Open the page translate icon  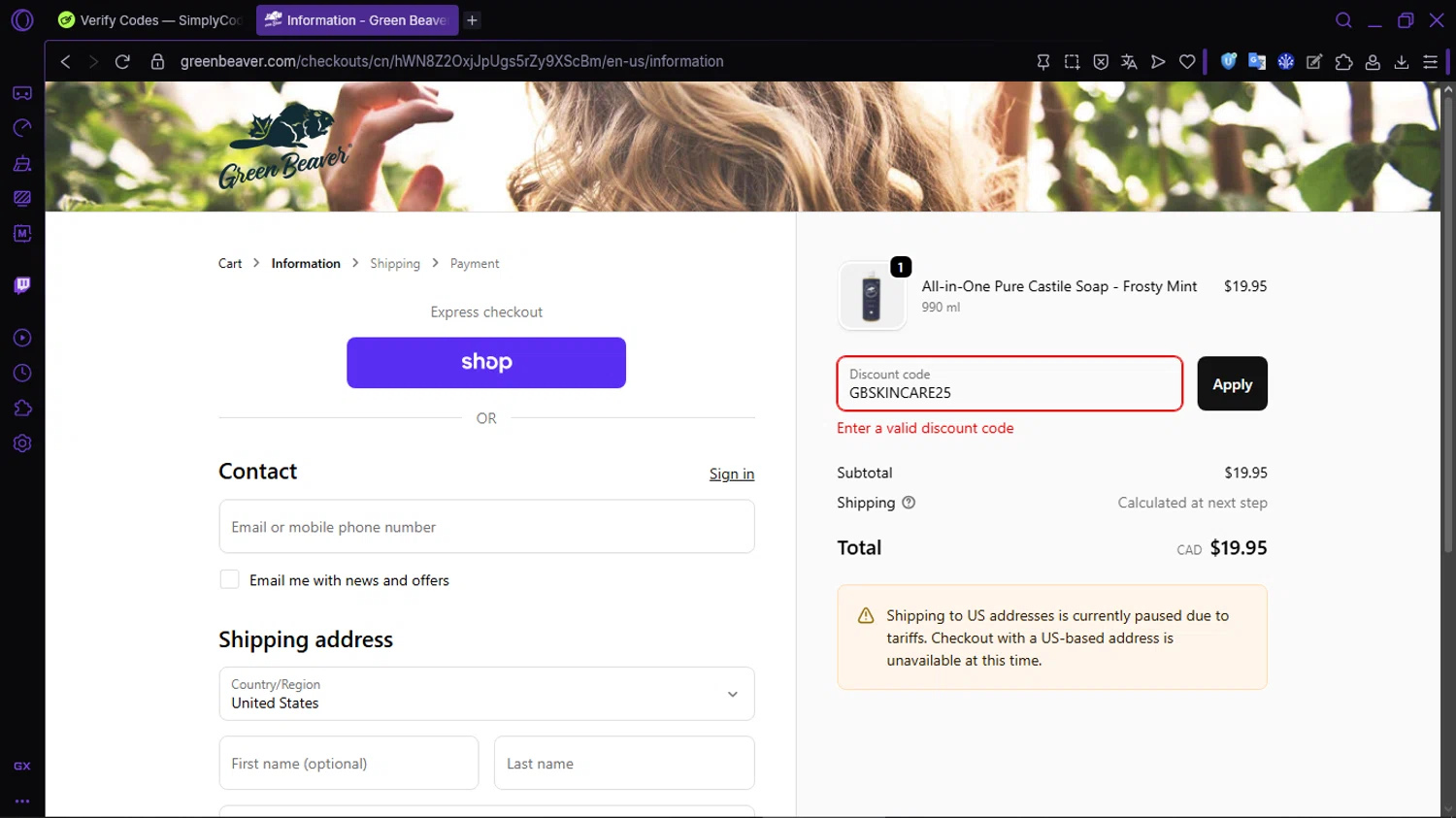pos(1129,61)
